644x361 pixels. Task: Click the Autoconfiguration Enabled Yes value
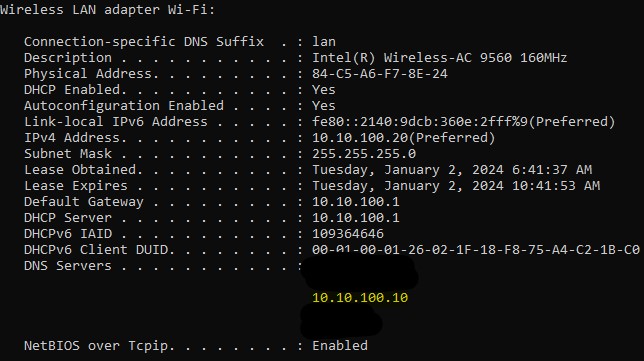pyautogui.click(x=324, y=106)
